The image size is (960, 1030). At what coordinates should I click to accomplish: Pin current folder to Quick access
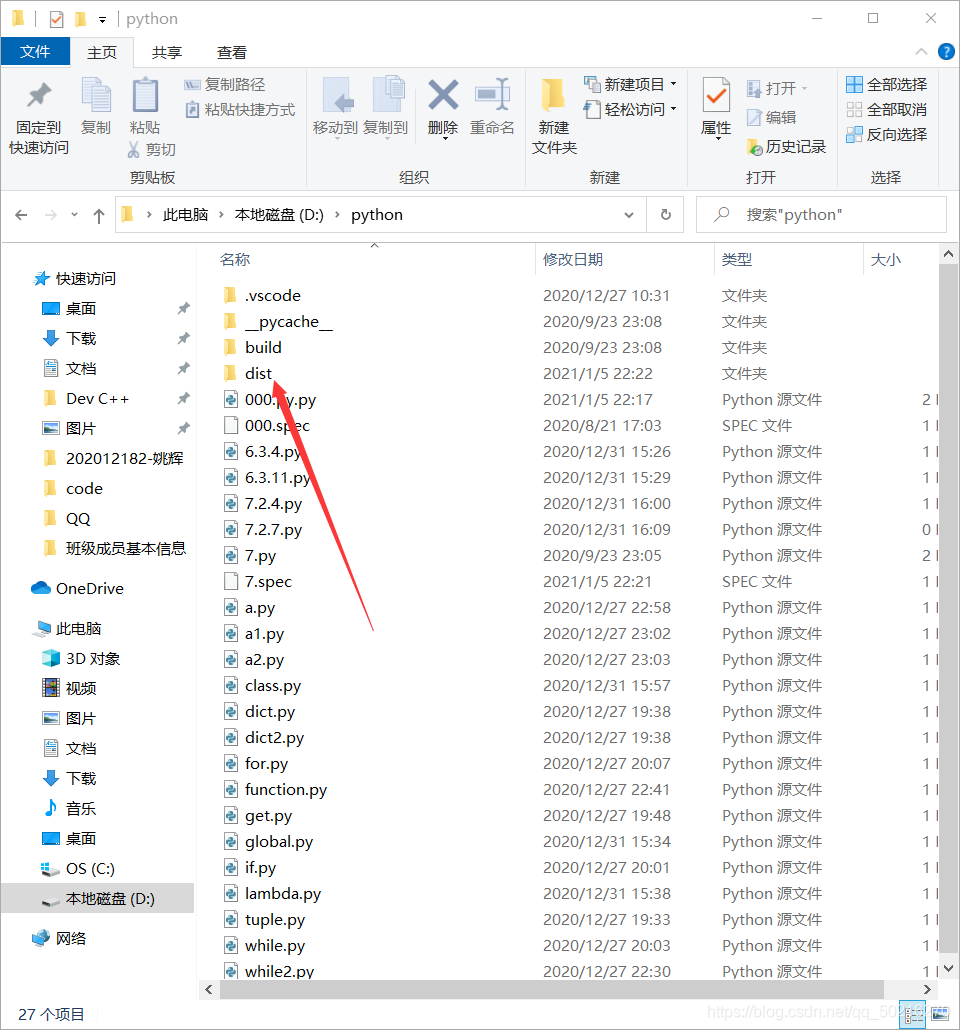pyautogui.click(x=37, y=110)
